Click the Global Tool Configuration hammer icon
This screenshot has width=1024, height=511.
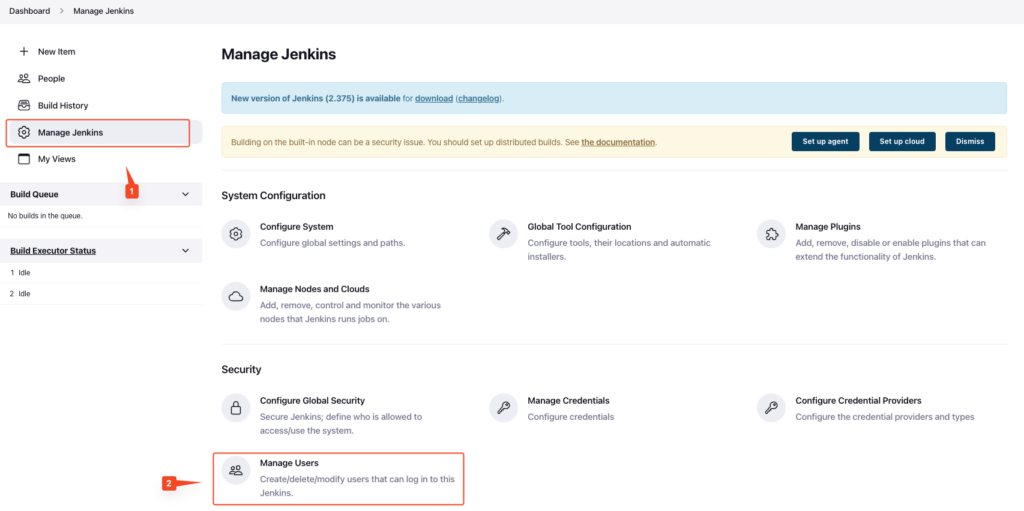(503, 234)
